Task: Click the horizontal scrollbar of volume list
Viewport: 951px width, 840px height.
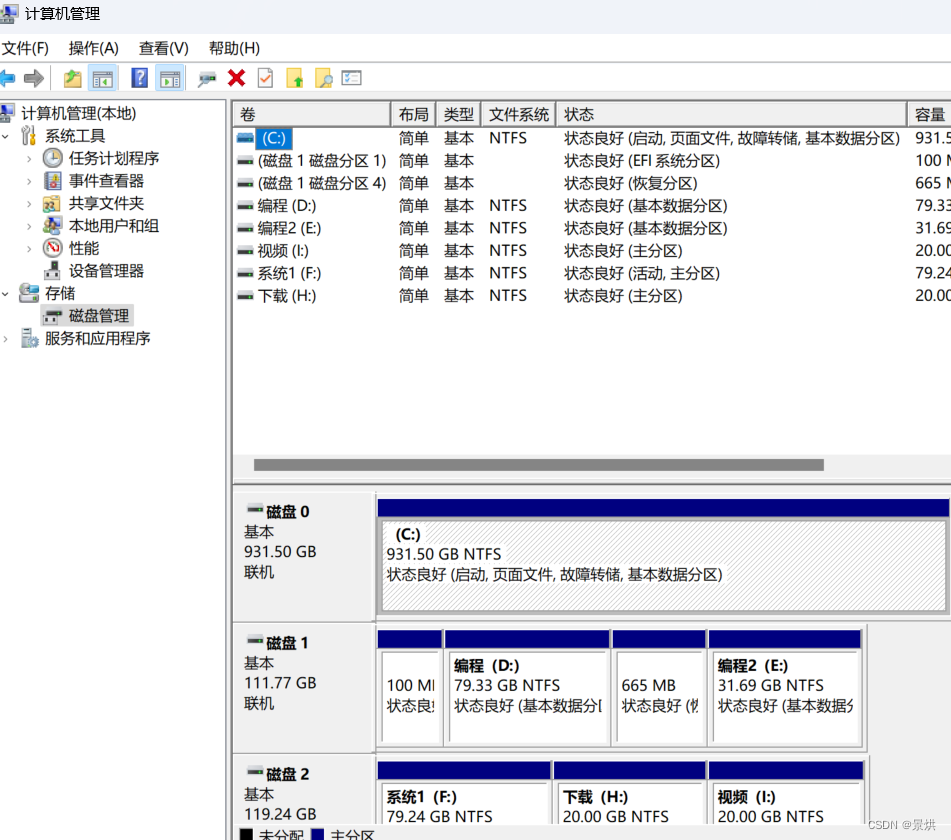Action: [539, 465]
